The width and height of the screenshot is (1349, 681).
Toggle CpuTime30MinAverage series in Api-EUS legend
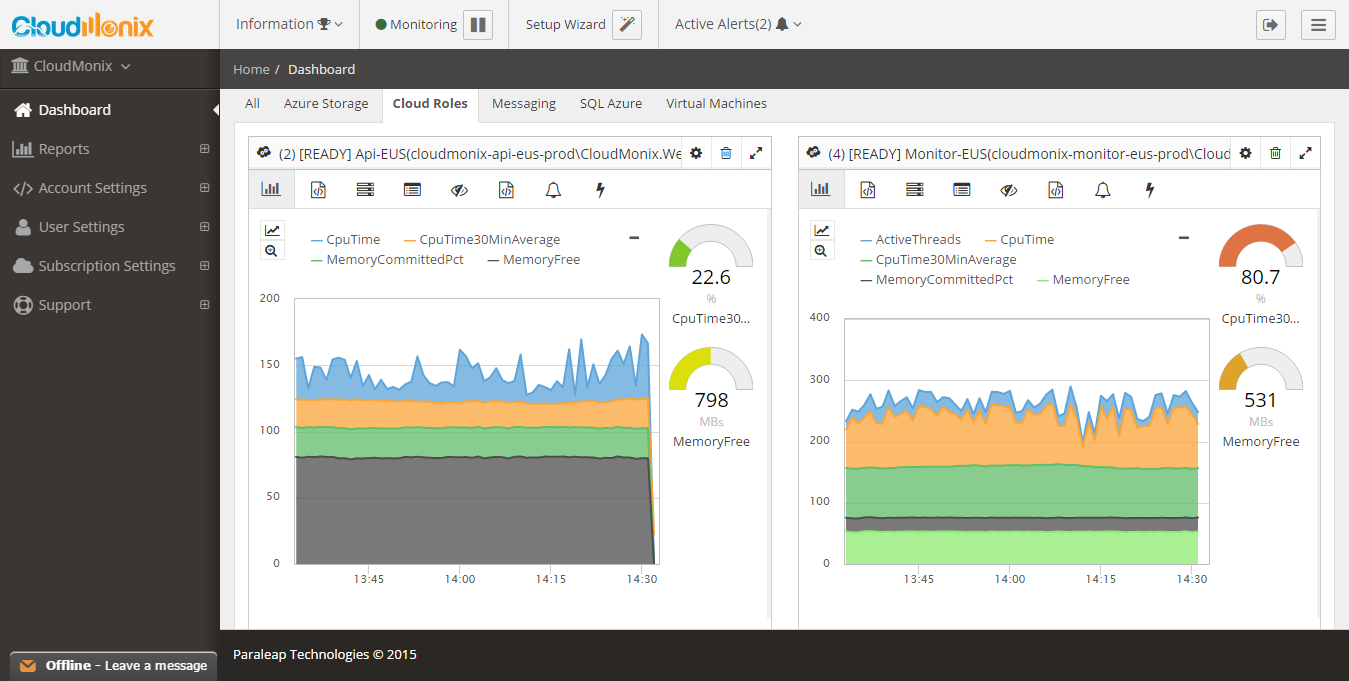click(x=482, y=240)
